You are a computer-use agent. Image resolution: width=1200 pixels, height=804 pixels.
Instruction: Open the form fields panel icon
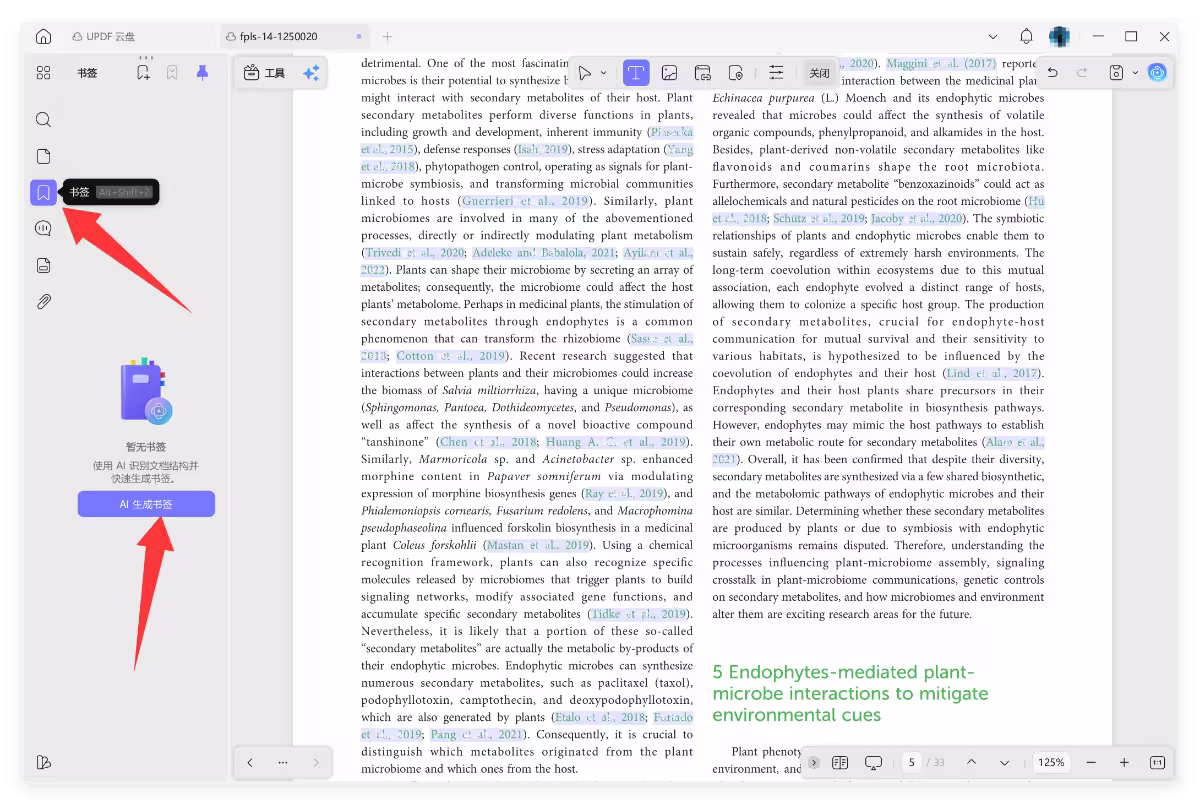tap(43, 265)
